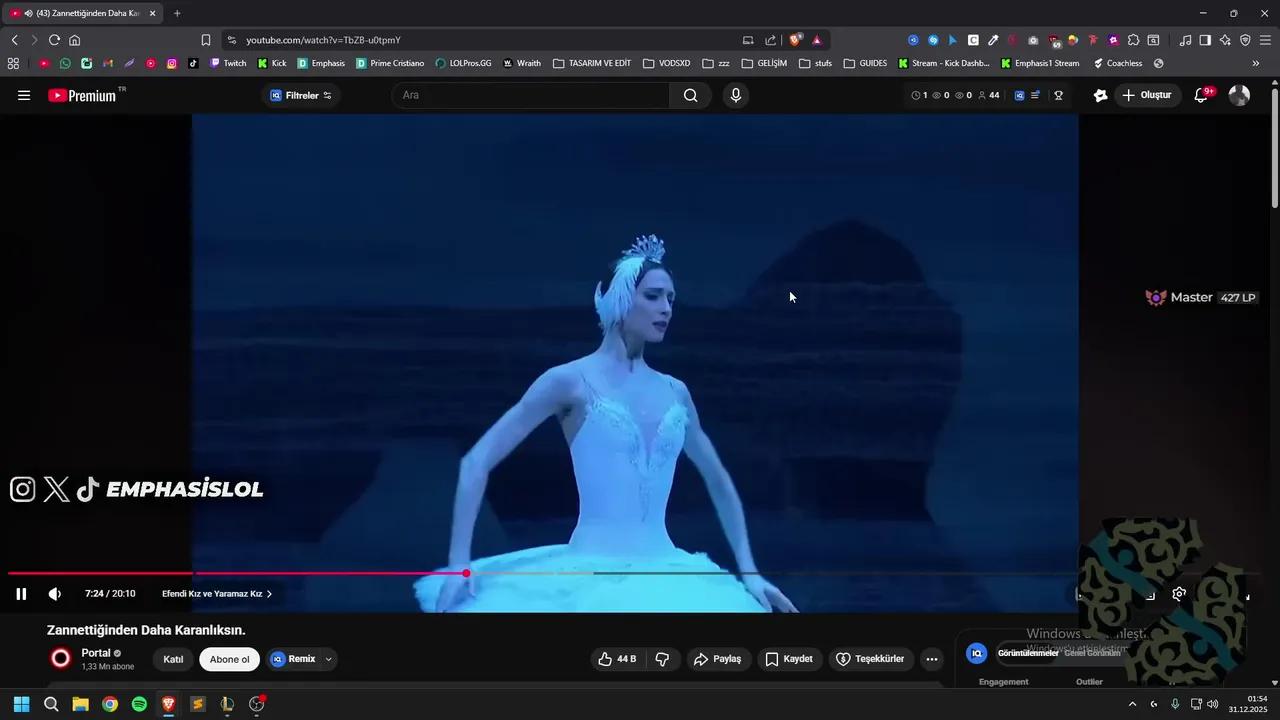
Task: Go back in browser history
Action: coord(14,40)
